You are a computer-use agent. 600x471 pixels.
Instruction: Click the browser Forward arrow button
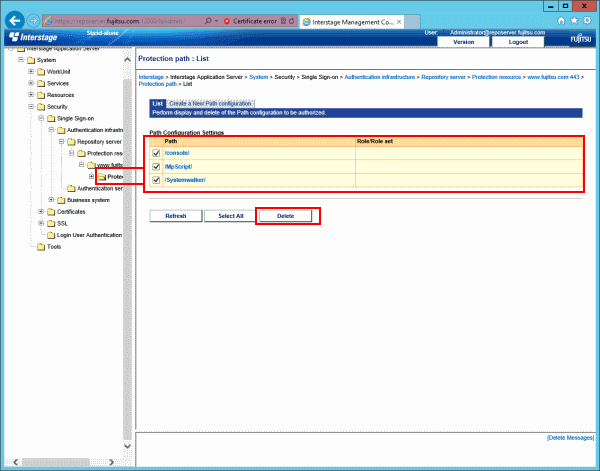click(34, 21)
